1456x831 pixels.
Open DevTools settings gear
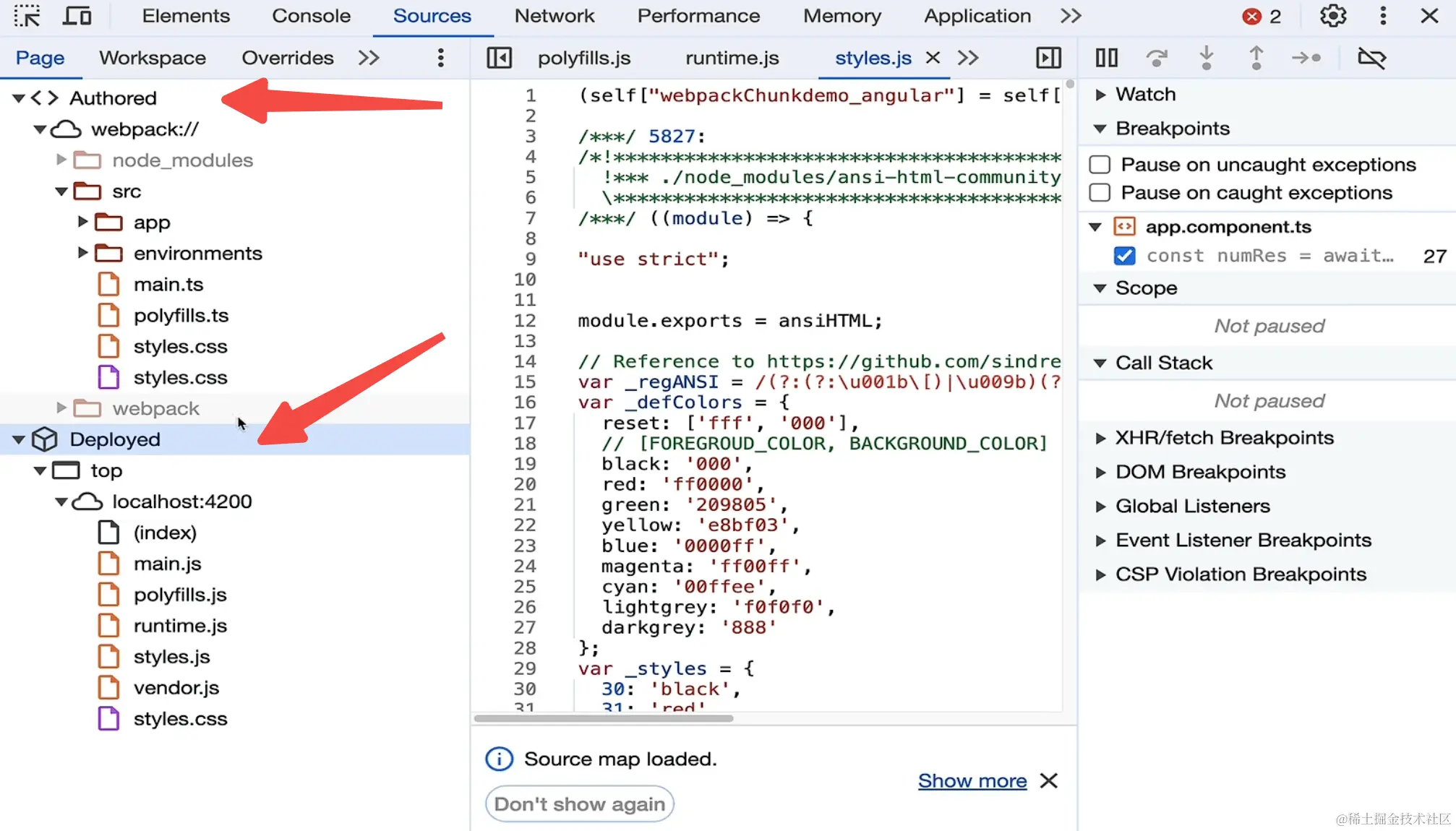1332,16
